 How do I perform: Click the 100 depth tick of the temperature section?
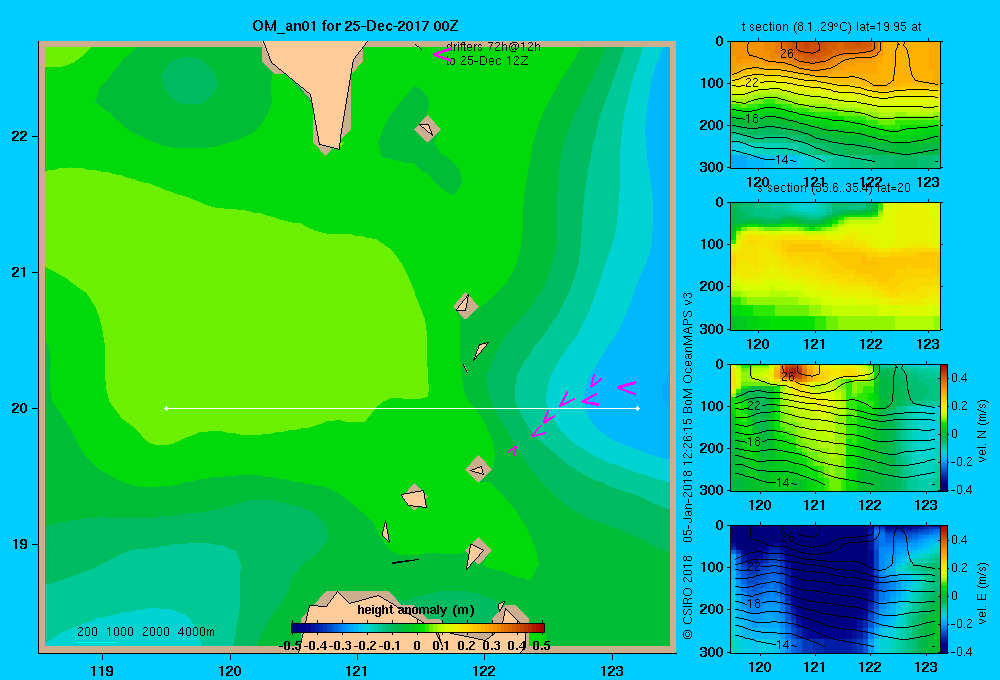pyautogui.click(x=712, y=83)
